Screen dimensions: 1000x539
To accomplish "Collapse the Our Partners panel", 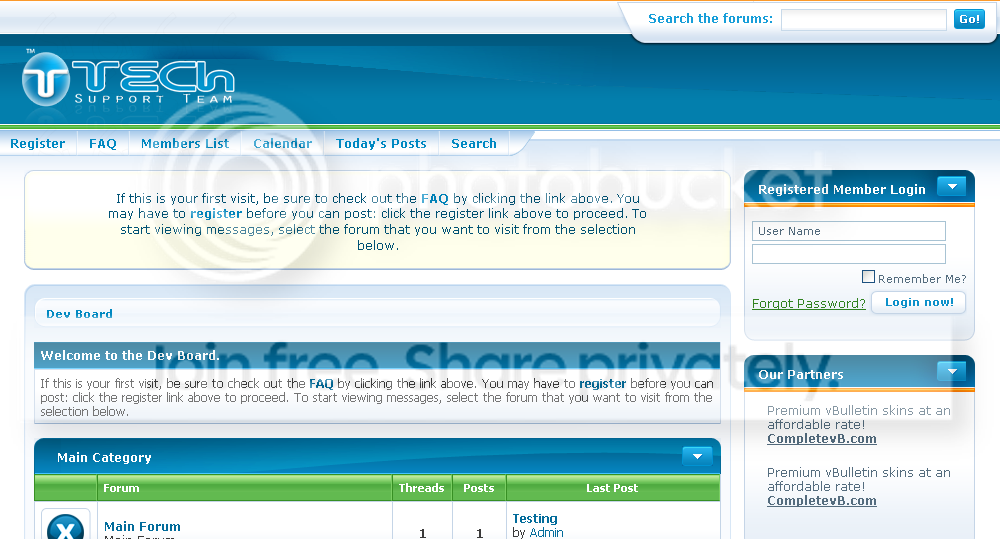I will point(952,371).
